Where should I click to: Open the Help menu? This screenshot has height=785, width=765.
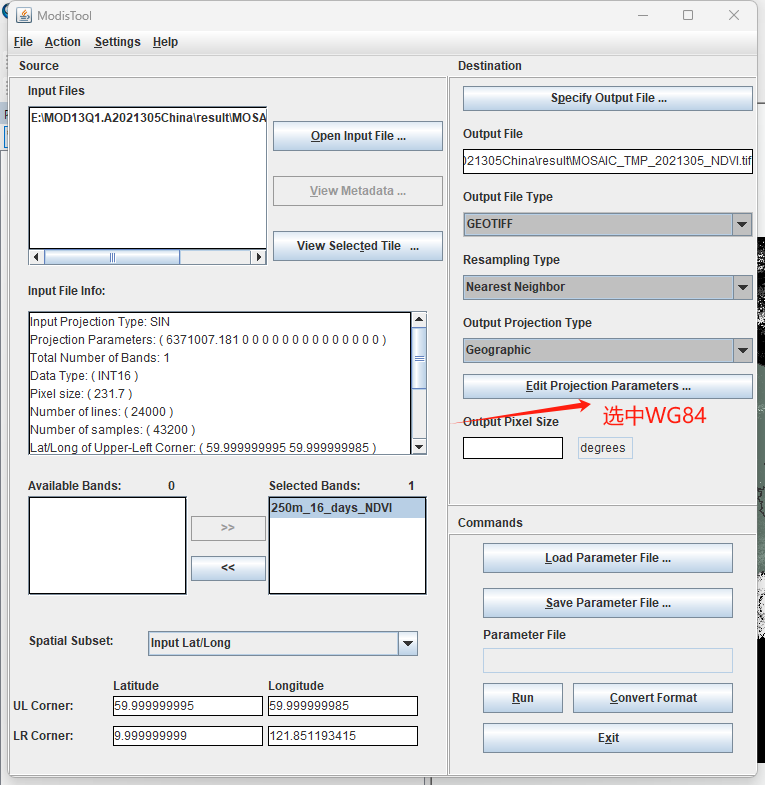click(x=165, y=42)
